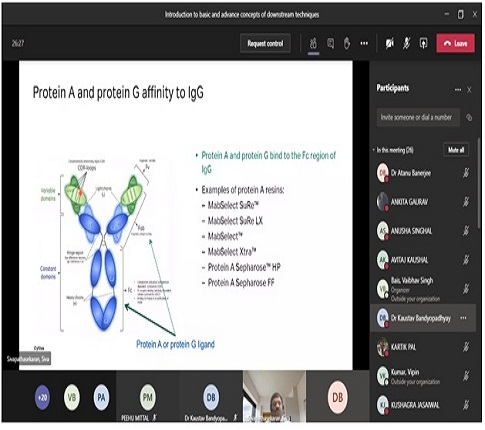This screenshot has height=430, width=485.
Task: Click the share content icon
Action: tap(423, 44)
